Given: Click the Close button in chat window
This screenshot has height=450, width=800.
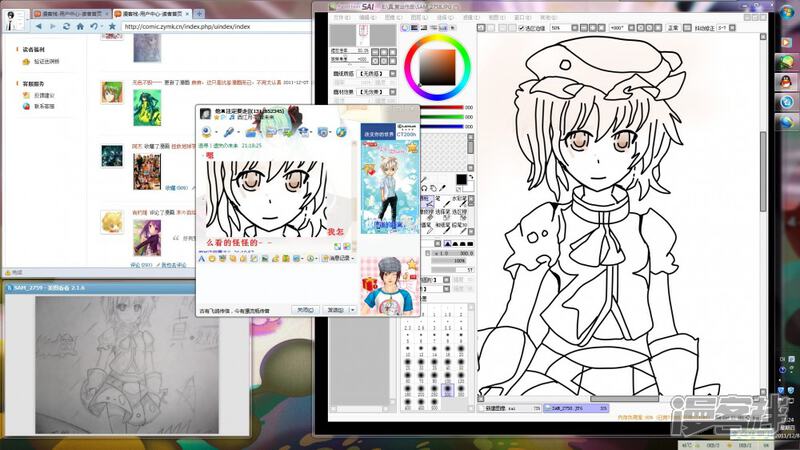Looking at the screenshot, I should click(305, 310).
